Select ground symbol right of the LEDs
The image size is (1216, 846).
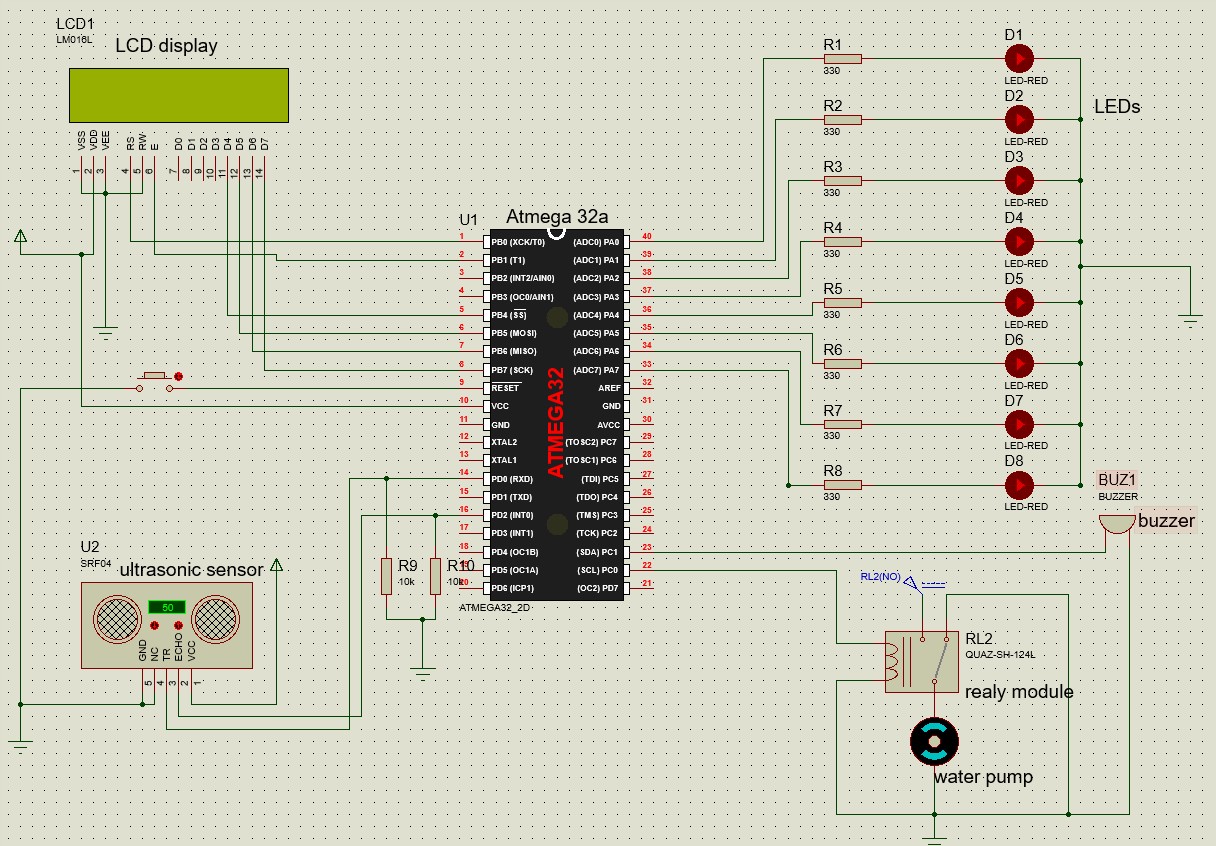point(1189,317)
